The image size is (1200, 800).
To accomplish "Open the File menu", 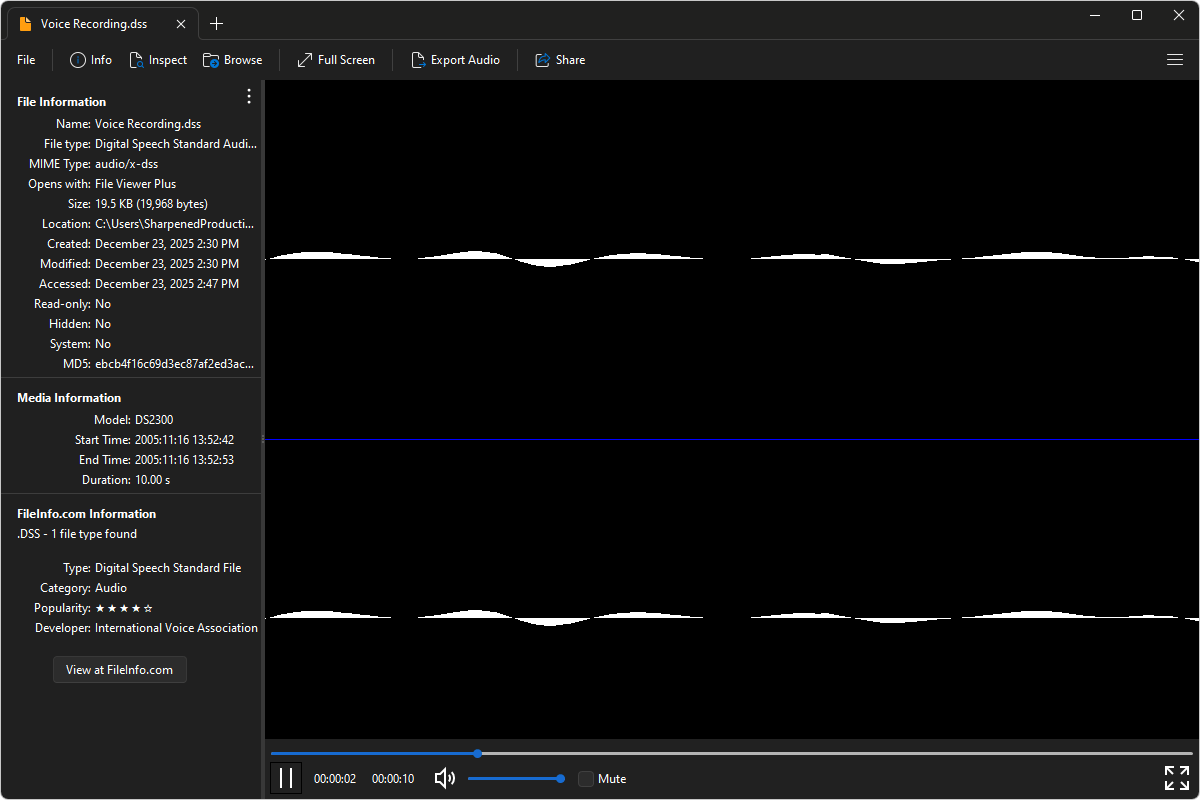I will pyautogui.click(x=26, y=60).
